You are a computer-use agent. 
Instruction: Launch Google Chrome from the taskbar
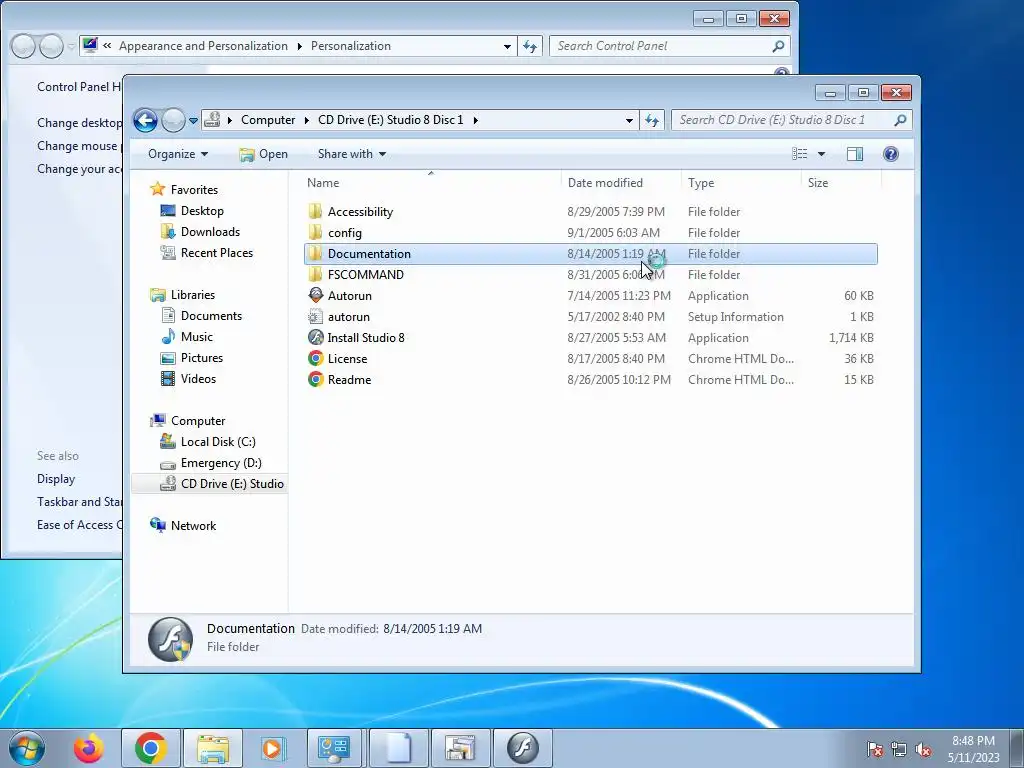(151, 748)
